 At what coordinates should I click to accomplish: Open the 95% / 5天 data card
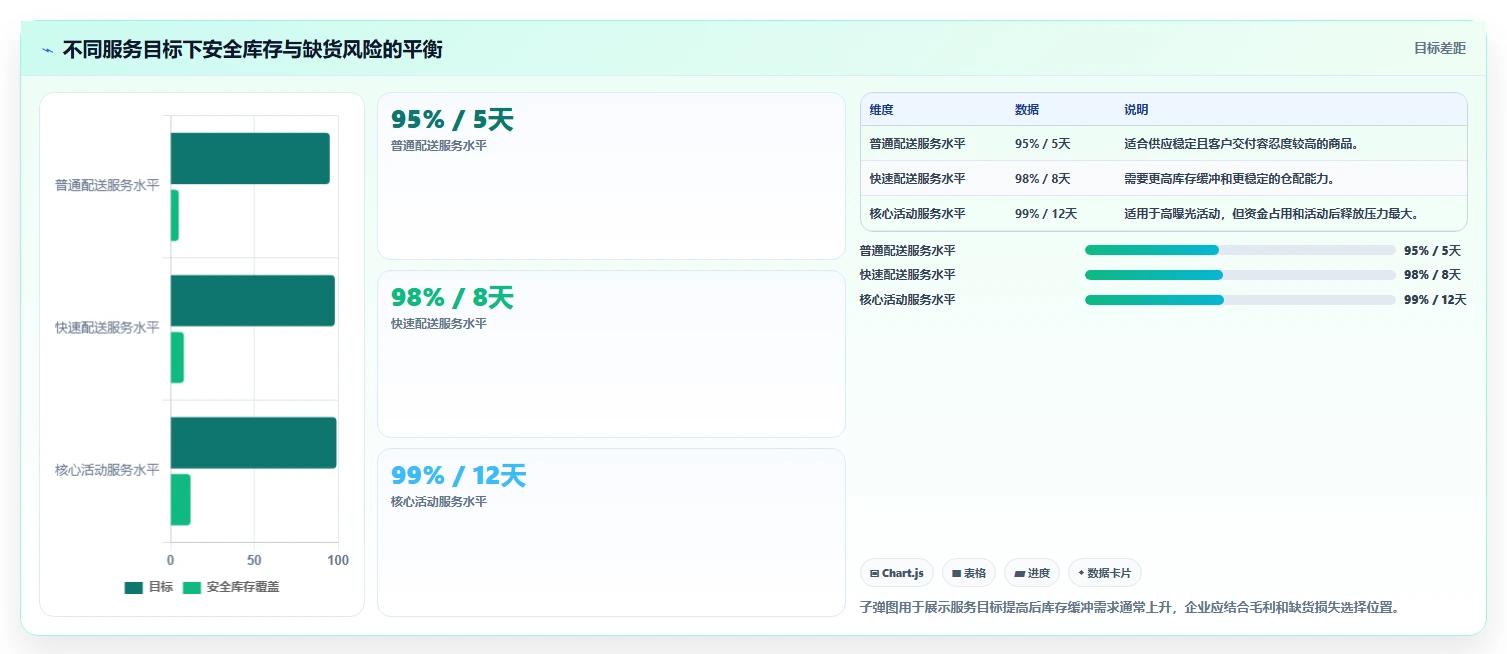coord(611,176)
